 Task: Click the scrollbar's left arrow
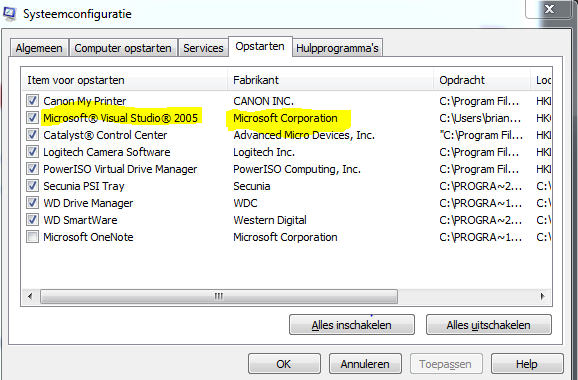click(30, 296)
